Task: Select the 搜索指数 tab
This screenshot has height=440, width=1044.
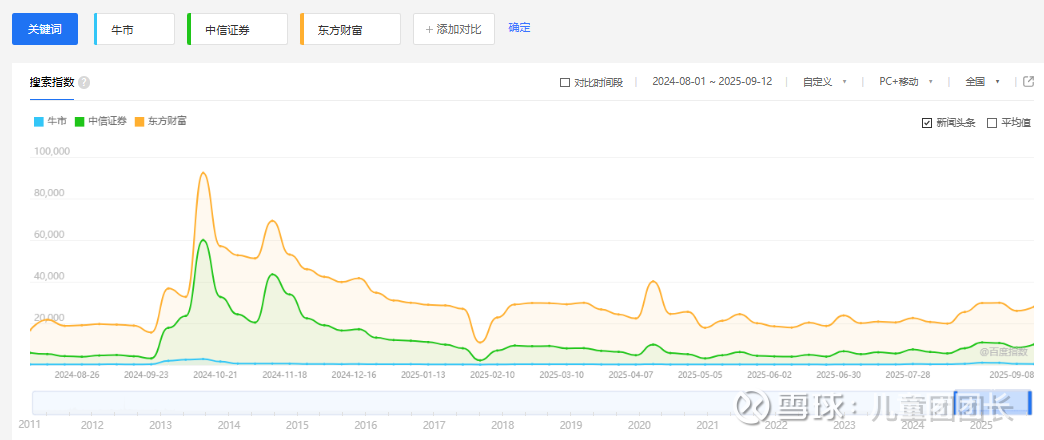Action: click(52, 82)
